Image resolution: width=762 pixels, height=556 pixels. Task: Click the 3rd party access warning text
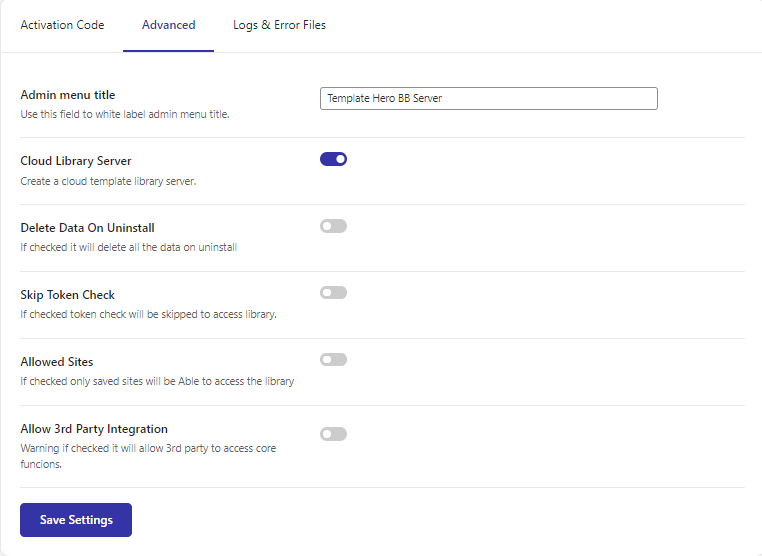point(148,455)
